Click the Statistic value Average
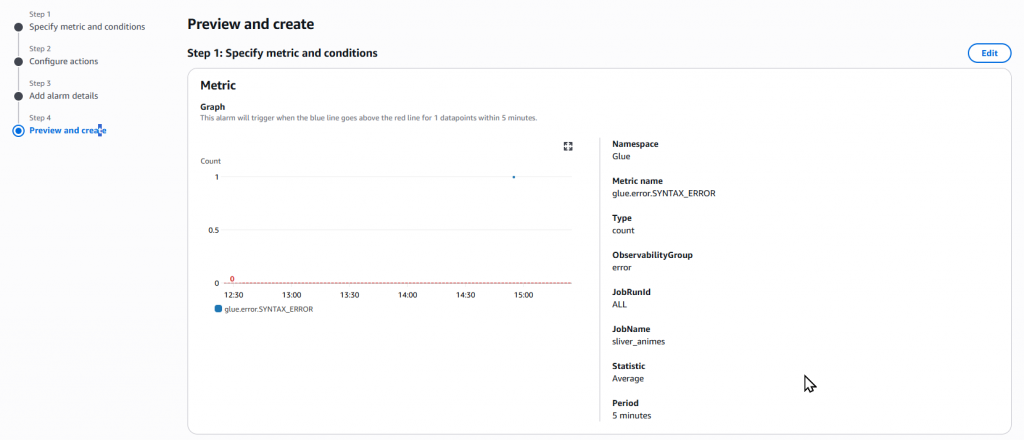The image size is (1024, 440). pos(628,378)
